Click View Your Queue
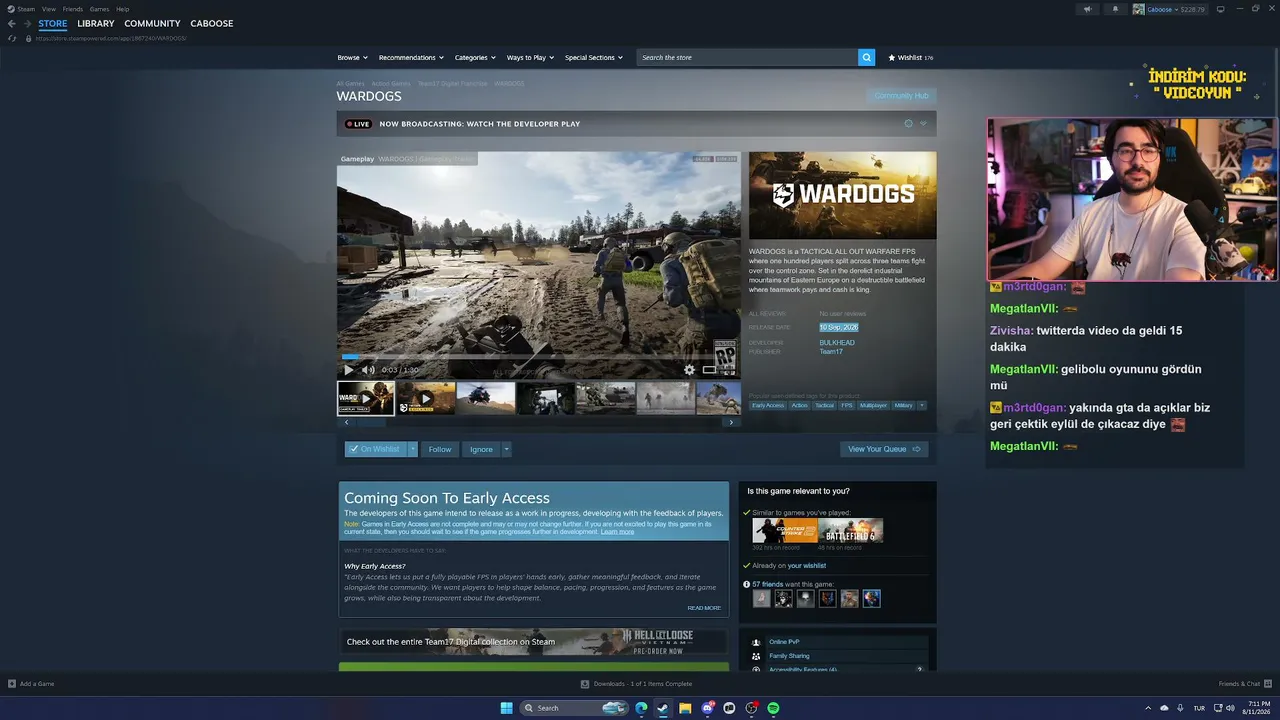Image resolution: width=1280 pixels, height=720 pixels. coord(884,449)
